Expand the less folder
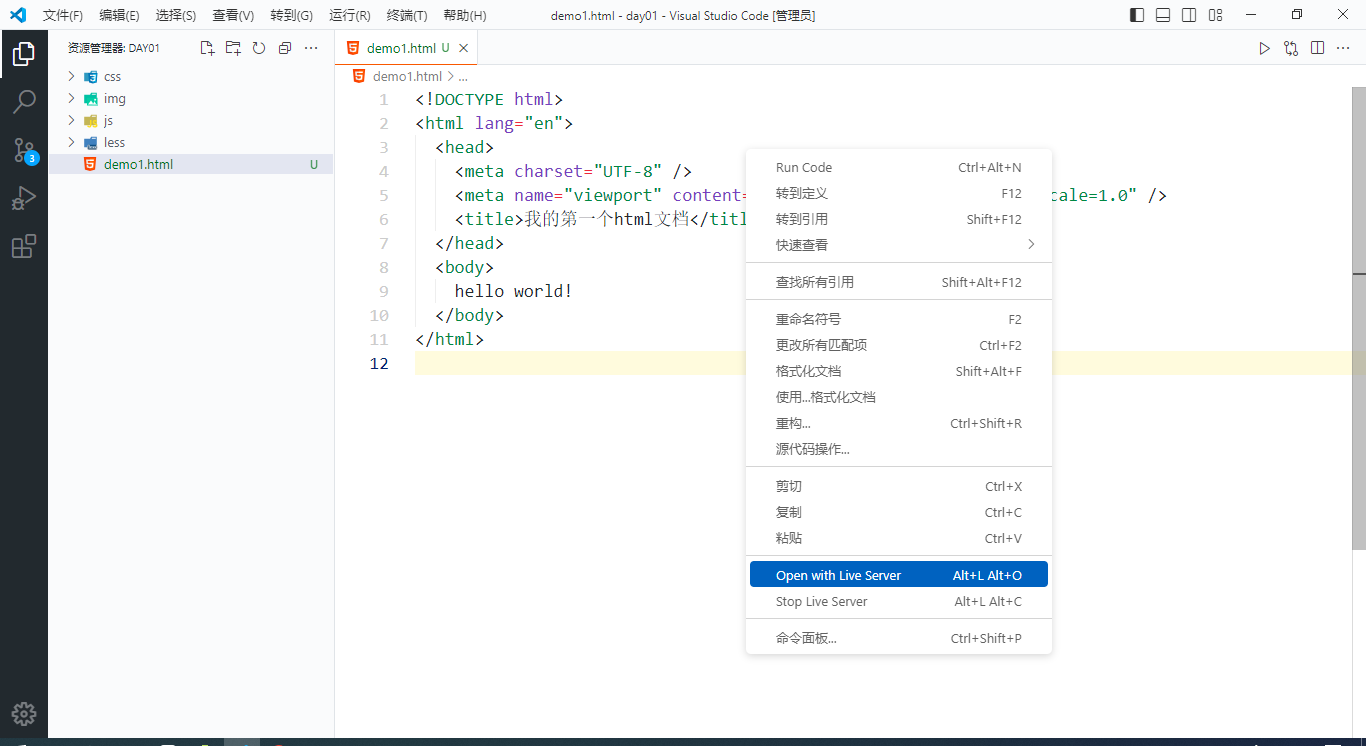Image resolution: width=1366 pixels, height=746 pixels. tap(190, 142)
